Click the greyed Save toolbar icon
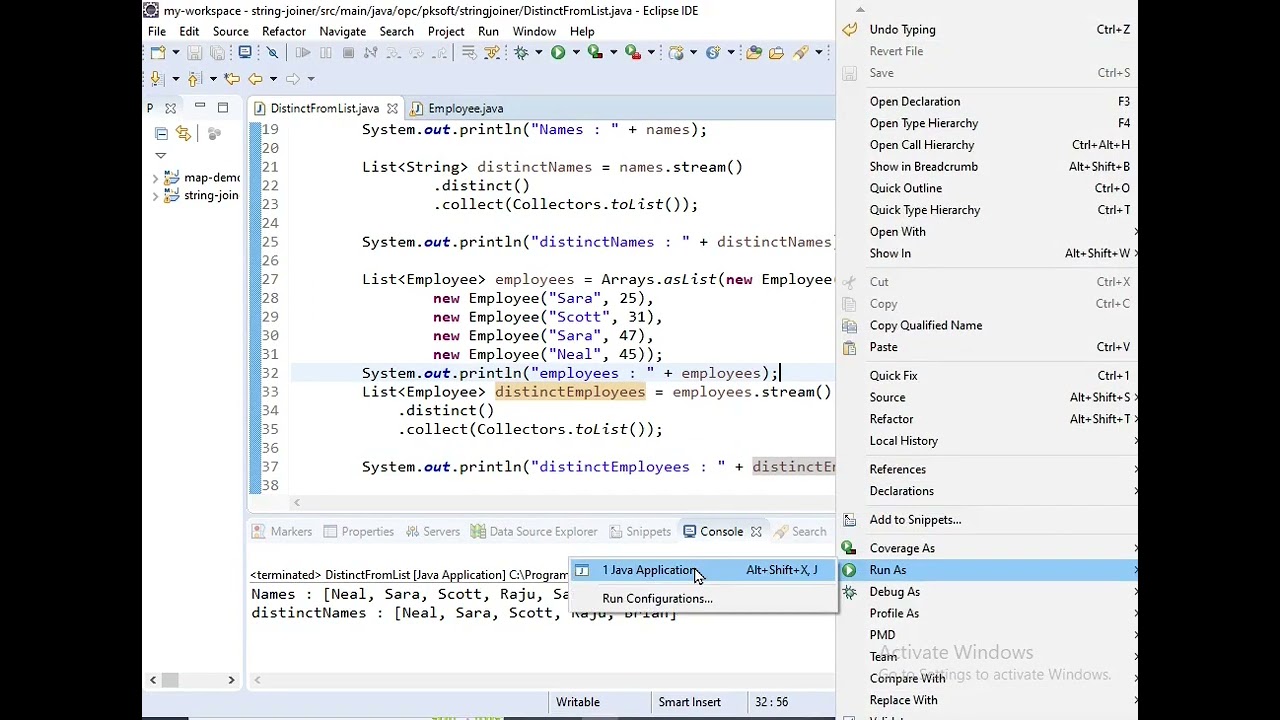 click(x=194, y=52)
